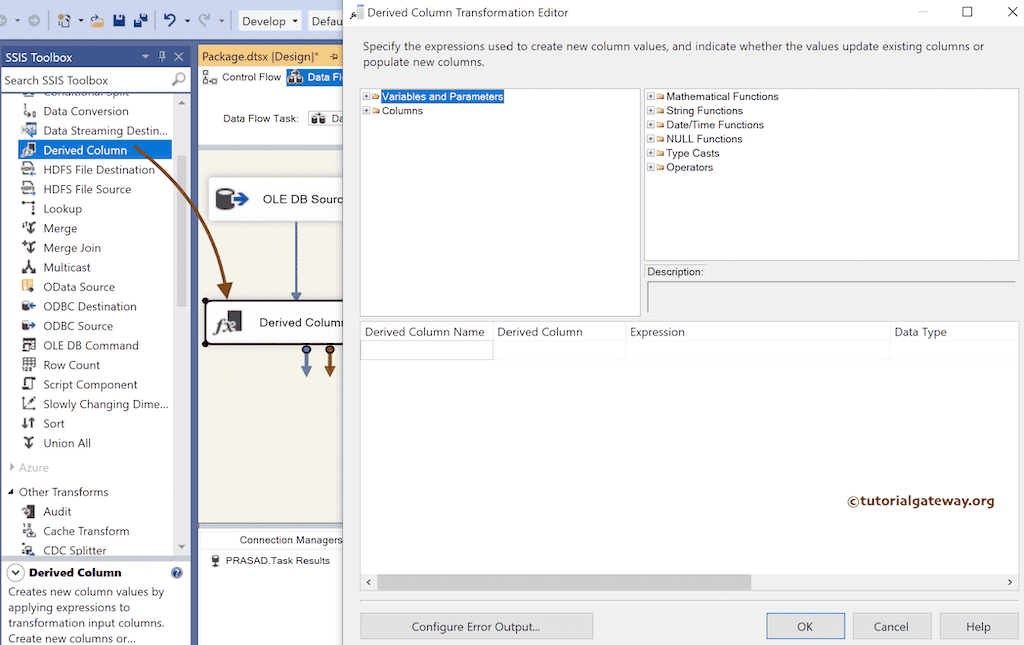
Task: Open the Develop configuration dropdown
Action: pos(269,20)
